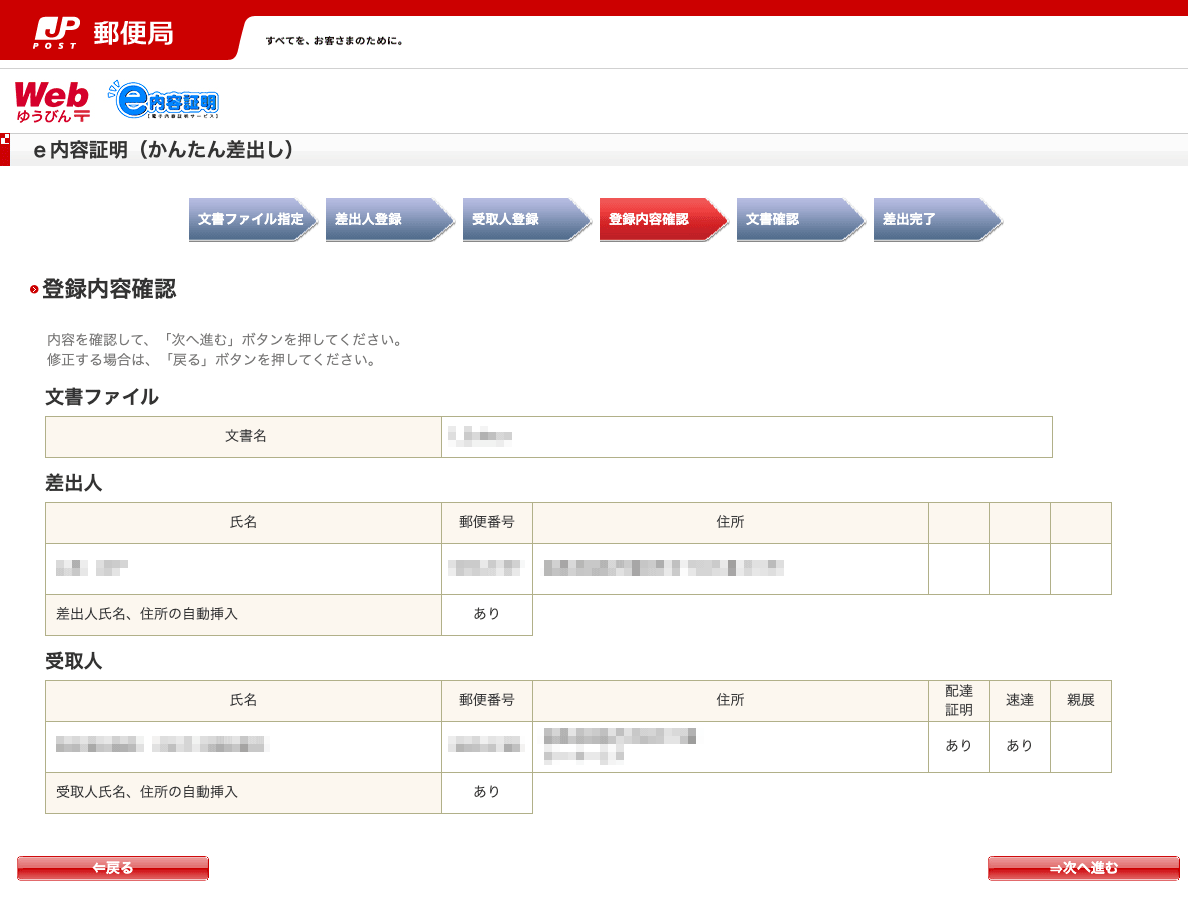Click the 受取人 section heading
This screenshot has height=897, width=1188.
73,661
